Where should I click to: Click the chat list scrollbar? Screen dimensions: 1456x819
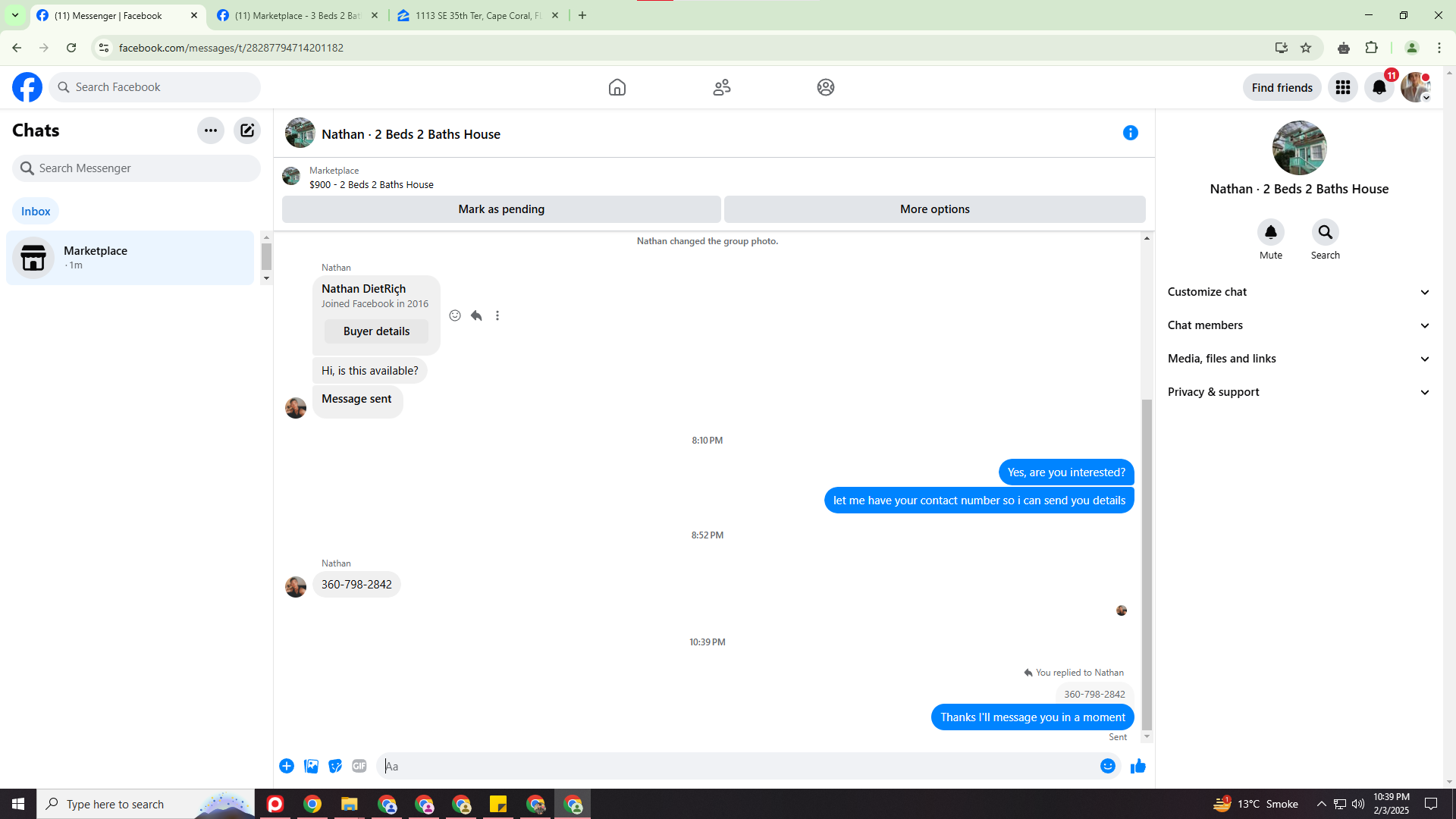pyautogui.click(x=266, y=256)
